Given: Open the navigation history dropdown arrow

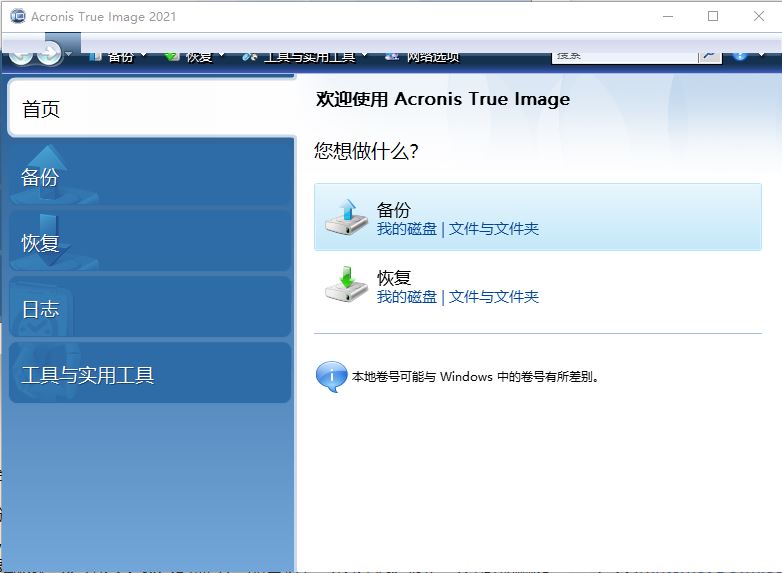Looking at the screenshot, I should click(69, 54).
